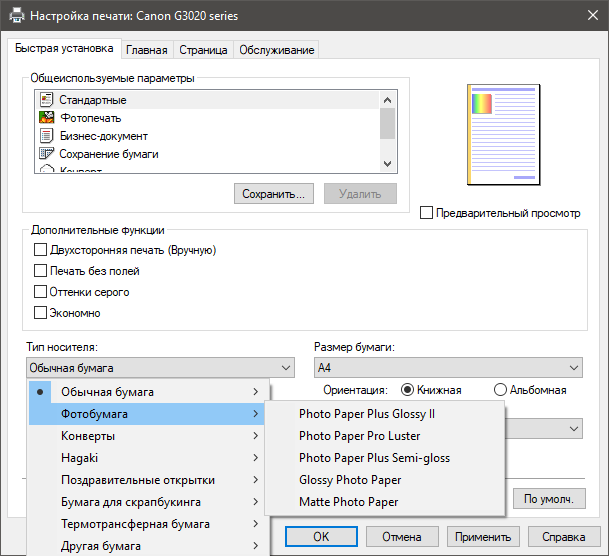Click the presets list scrollbar thumb
609x556 pixels.
coord(387,123)
